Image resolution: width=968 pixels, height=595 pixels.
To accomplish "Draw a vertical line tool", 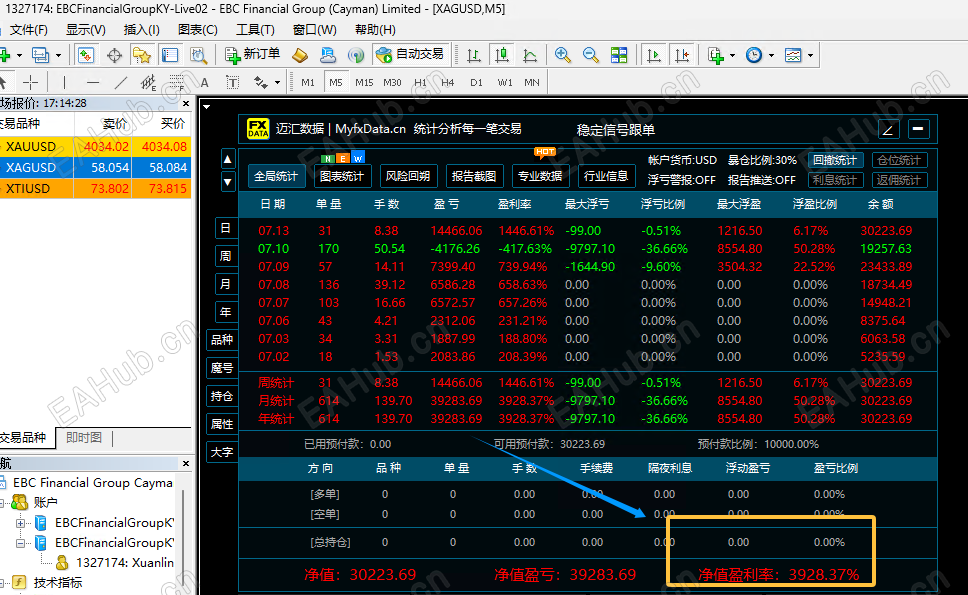I will pos(64,82).
